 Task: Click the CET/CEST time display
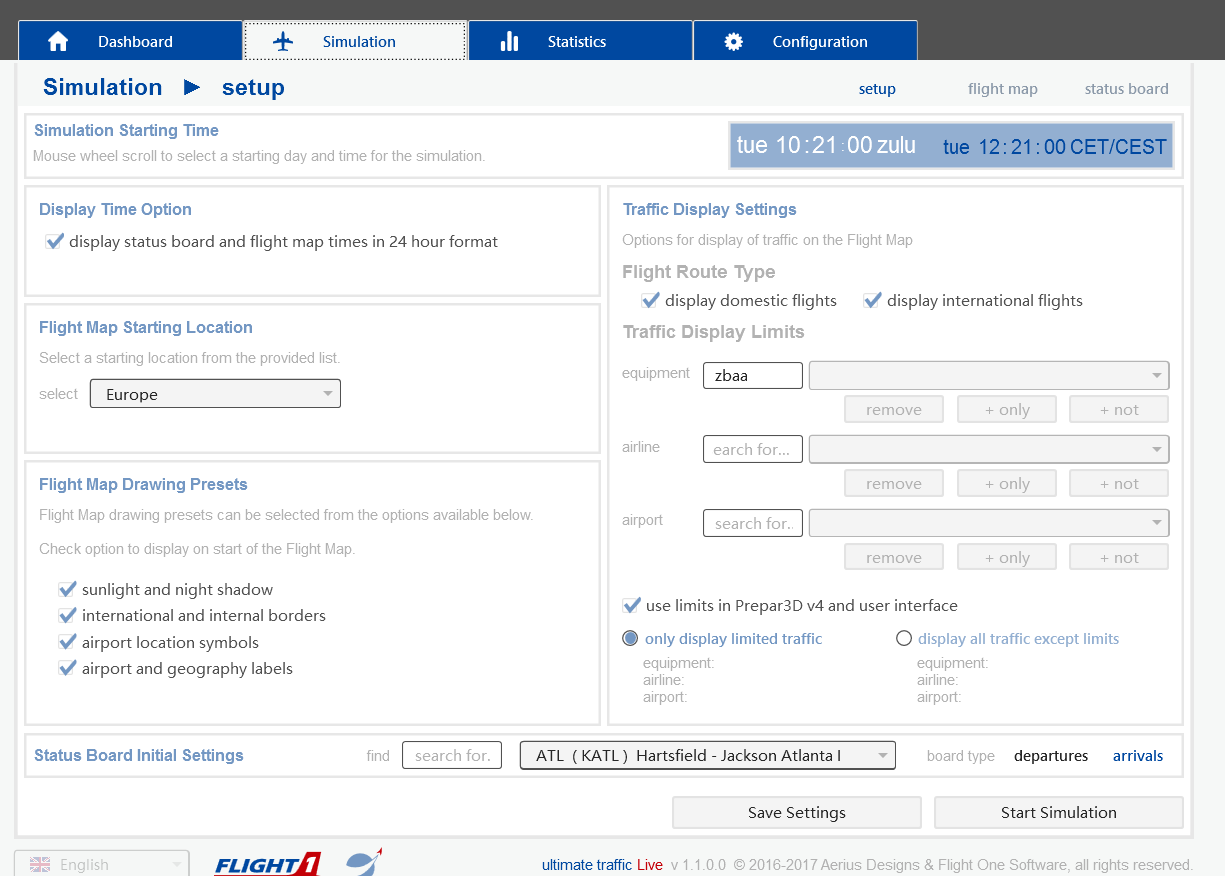pos(1055,147)
